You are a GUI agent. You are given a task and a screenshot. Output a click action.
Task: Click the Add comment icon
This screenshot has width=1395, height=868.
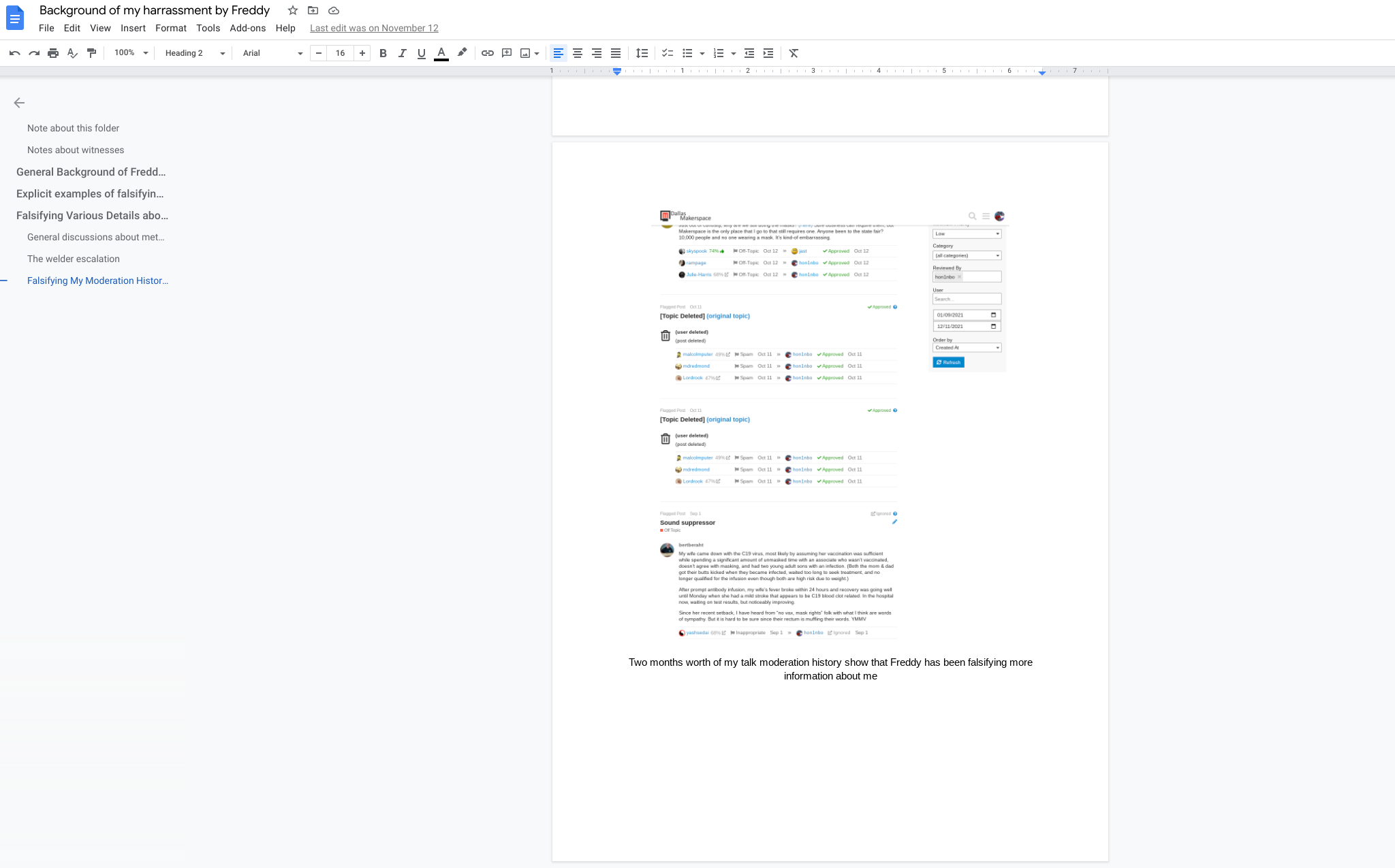(507, 53)
